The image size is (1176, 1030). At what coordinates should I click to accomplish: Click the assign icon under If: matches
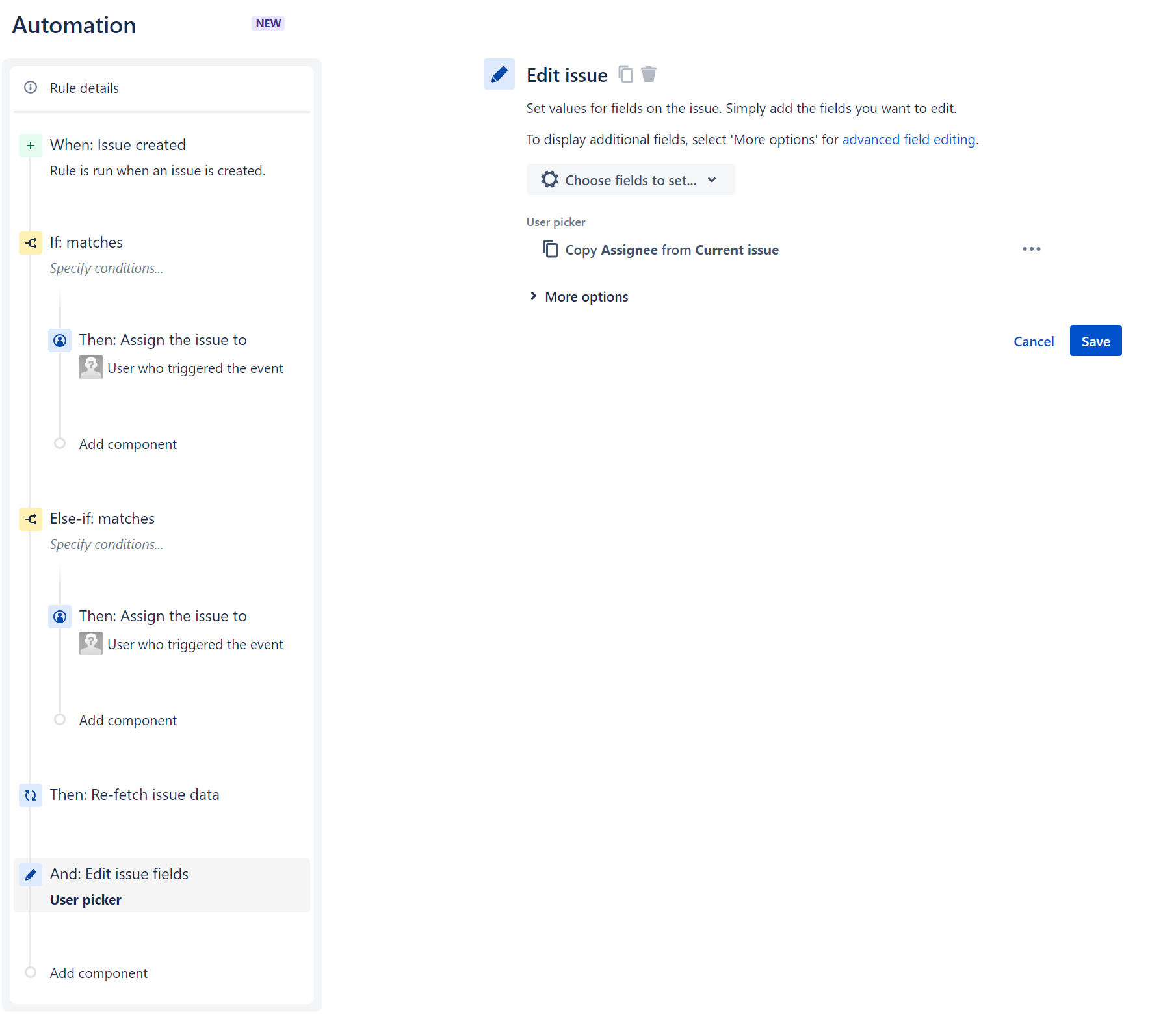tap(60, 341)
